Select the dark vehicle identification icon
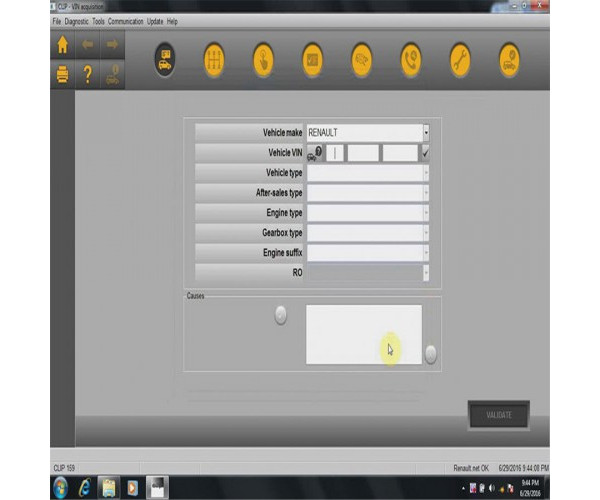Image resolution: width=600 pixels, height=500 pixels. tap(165, 60)
